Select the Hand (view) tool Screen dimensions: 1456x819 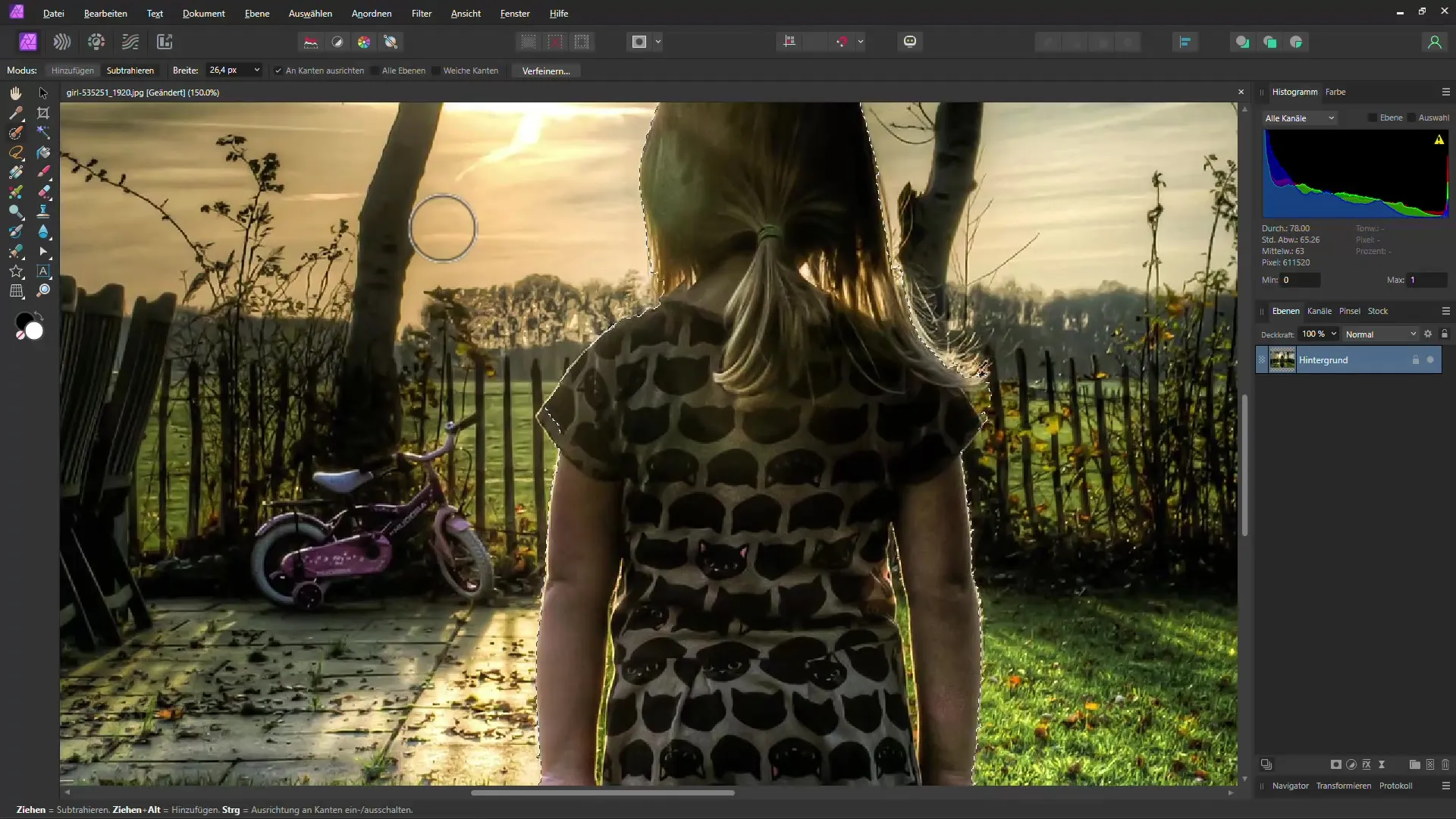tap(15, 93)
